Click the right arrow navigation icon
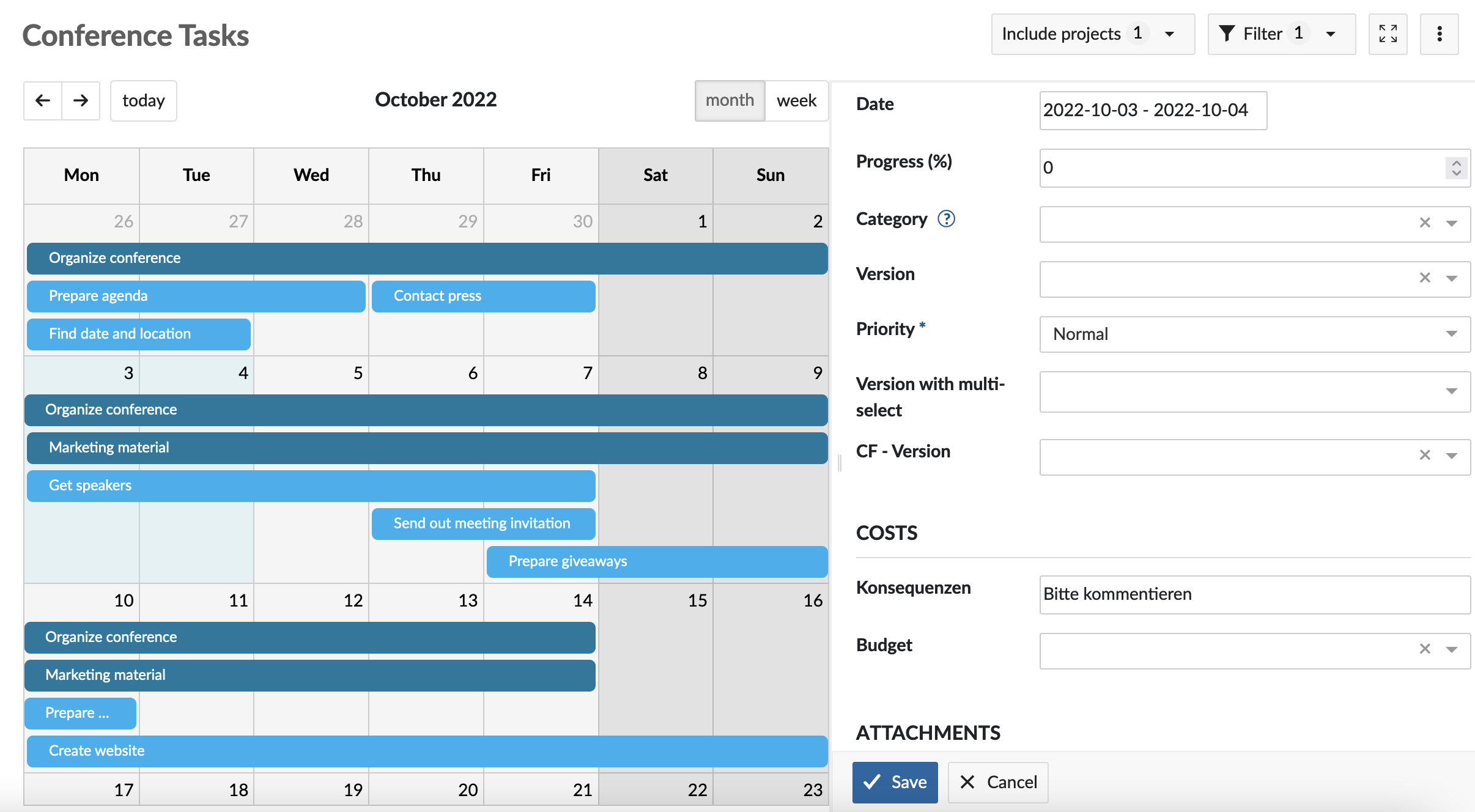The width and height of the screenshot is (1475, 812). (x=79, y=100)
